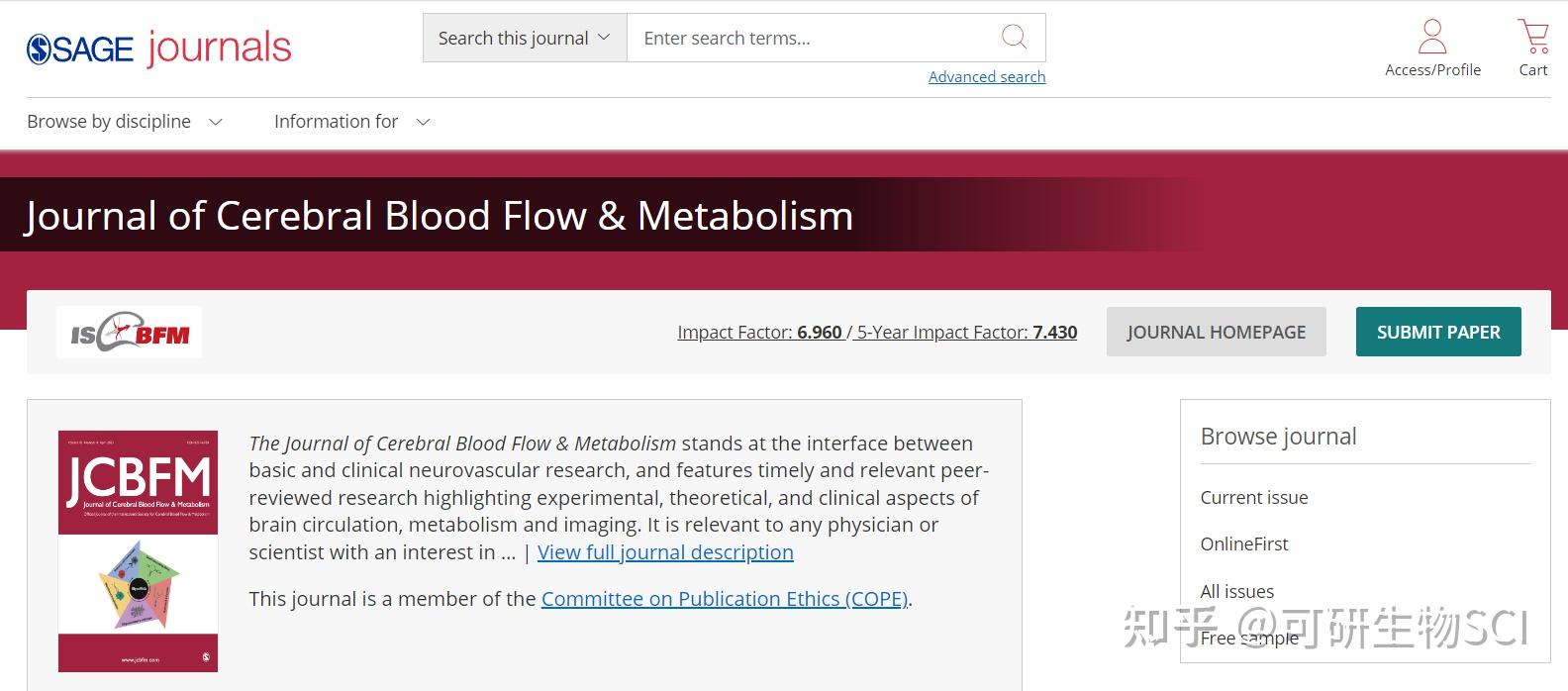Open 'View full journal description' link
1568x691 pixels.
tap(665, 552)
